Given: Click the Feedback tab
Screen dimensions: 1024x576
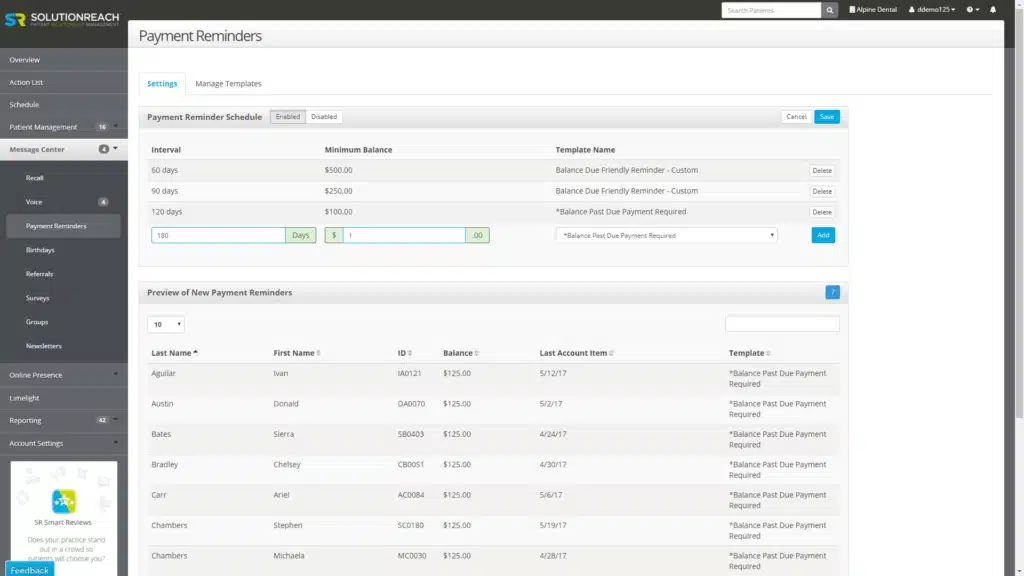Looking at the screenshot, I should point(28,569).
